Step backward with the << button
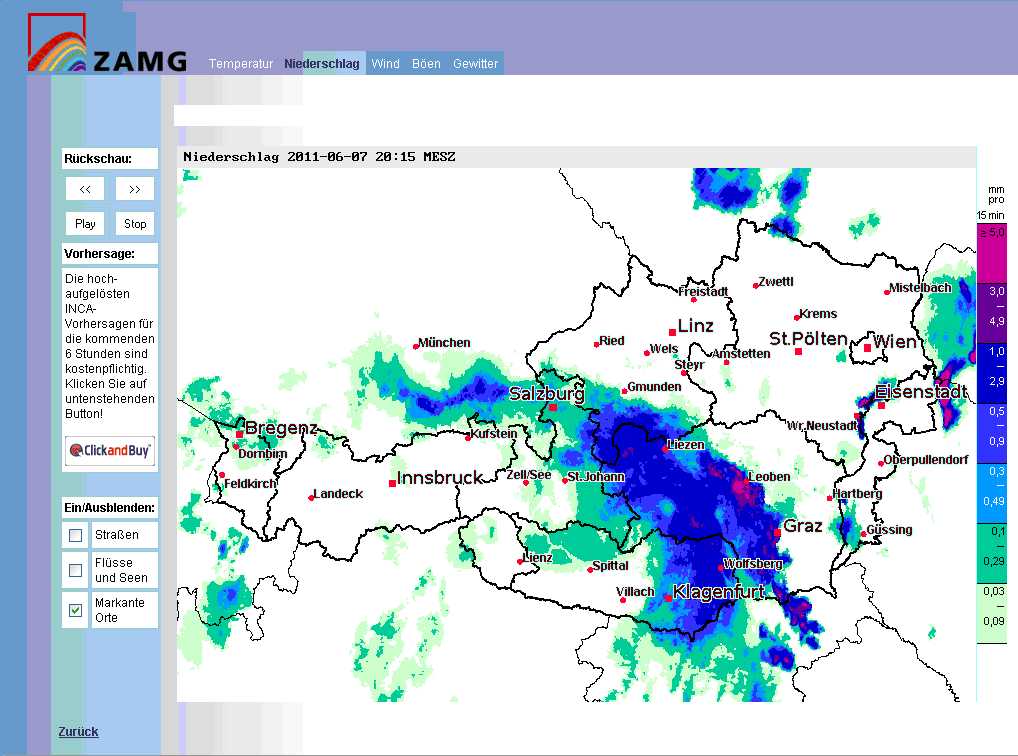The image size is (1018, 756). tap(85, 189)
